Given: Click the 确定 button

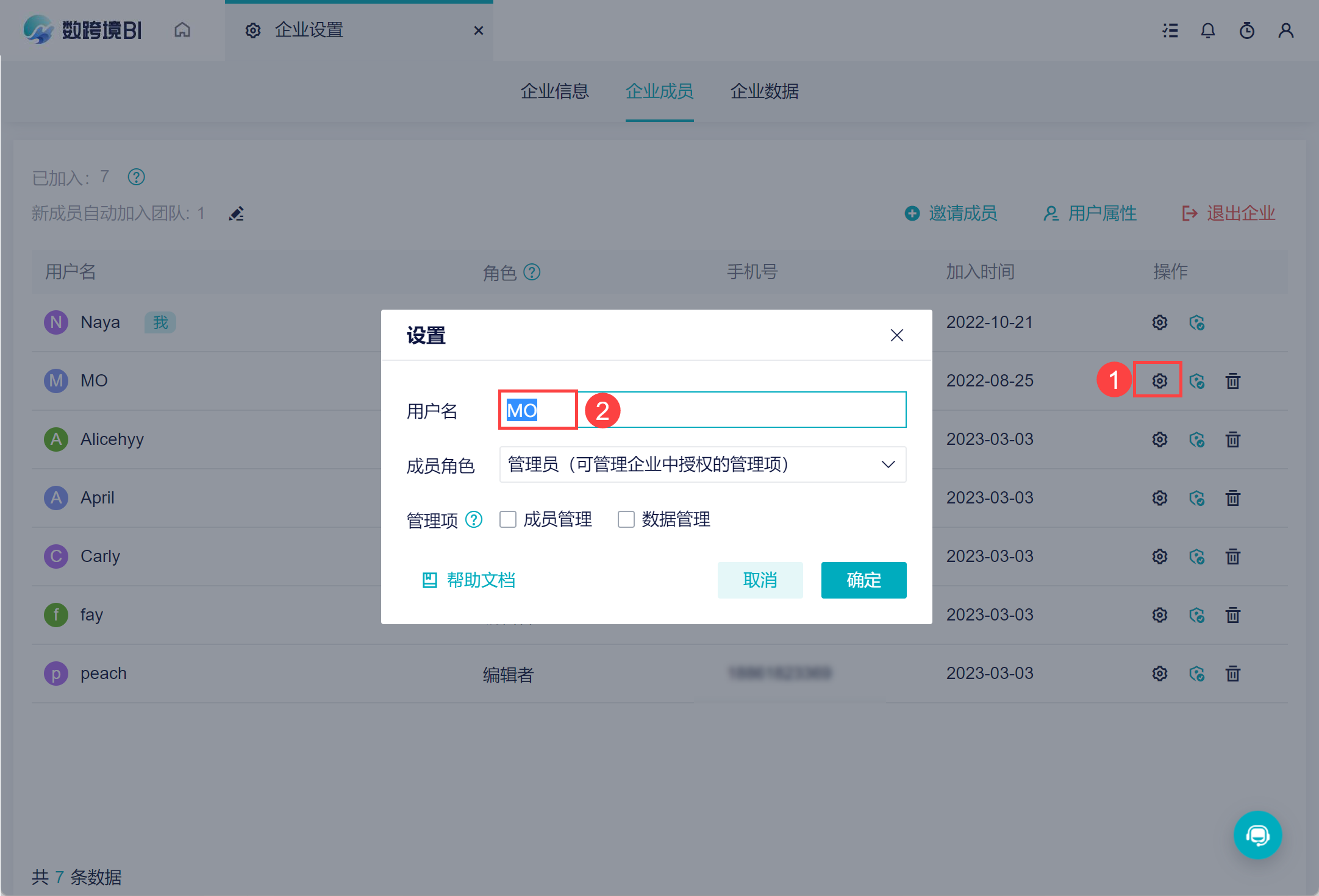Looking at the screenshot, I should click(x=863, y=580).
